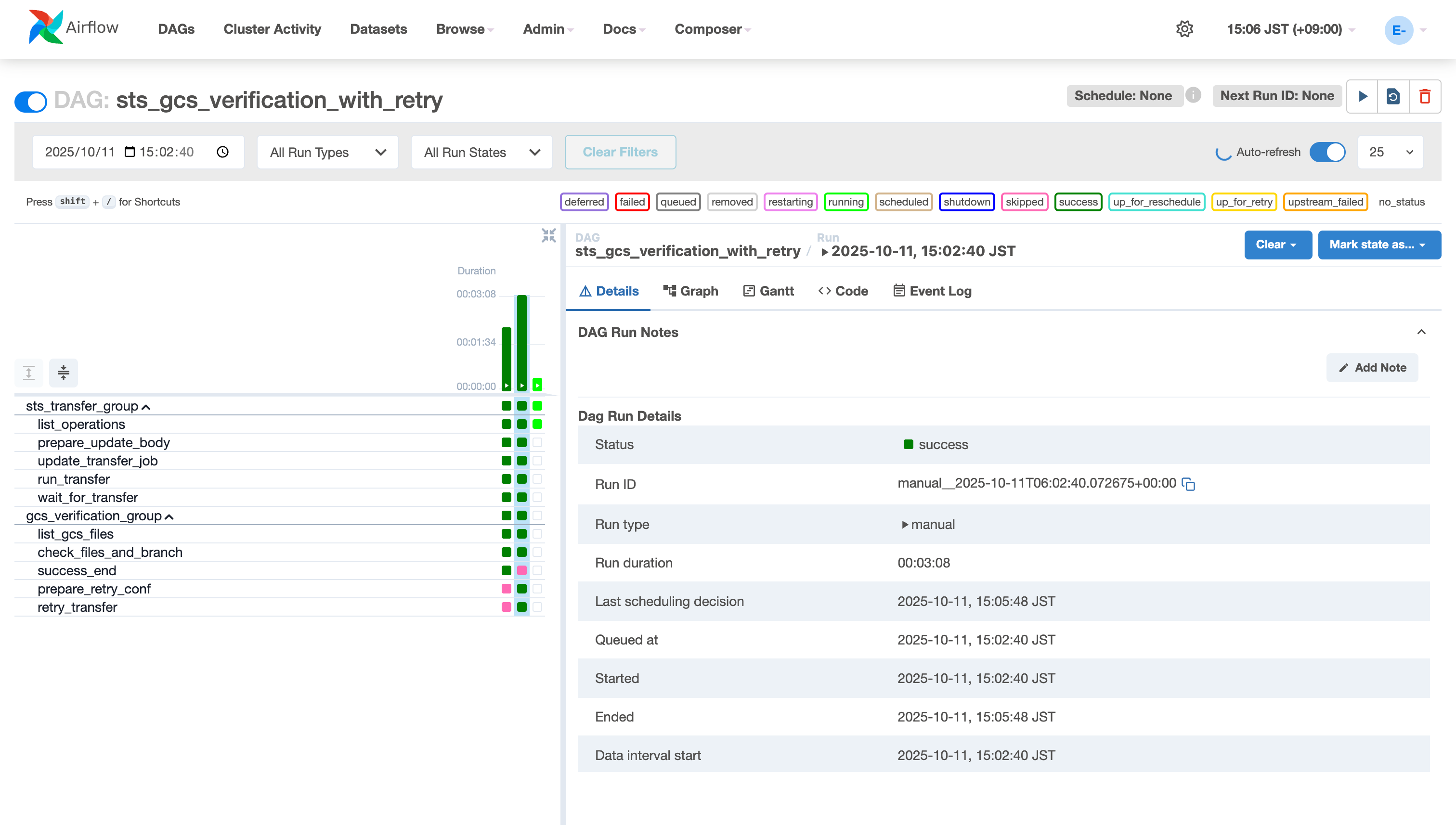Click the Trigger DAG play icon
The image size is (1456, 825).
tap(1363, 96)
